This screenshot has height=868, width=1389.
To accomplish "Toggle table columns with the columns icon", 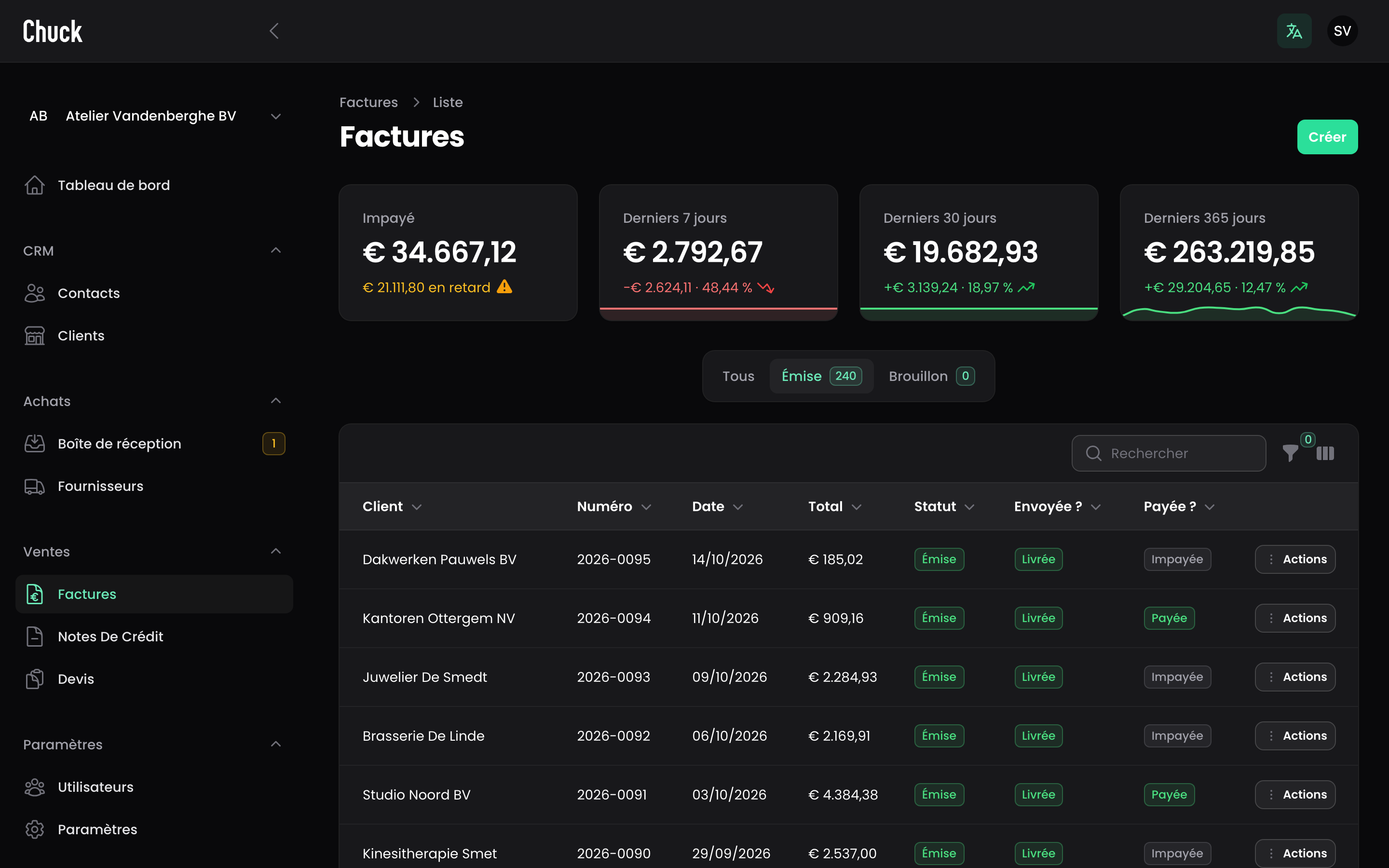I will click(x=1325, y=453).
